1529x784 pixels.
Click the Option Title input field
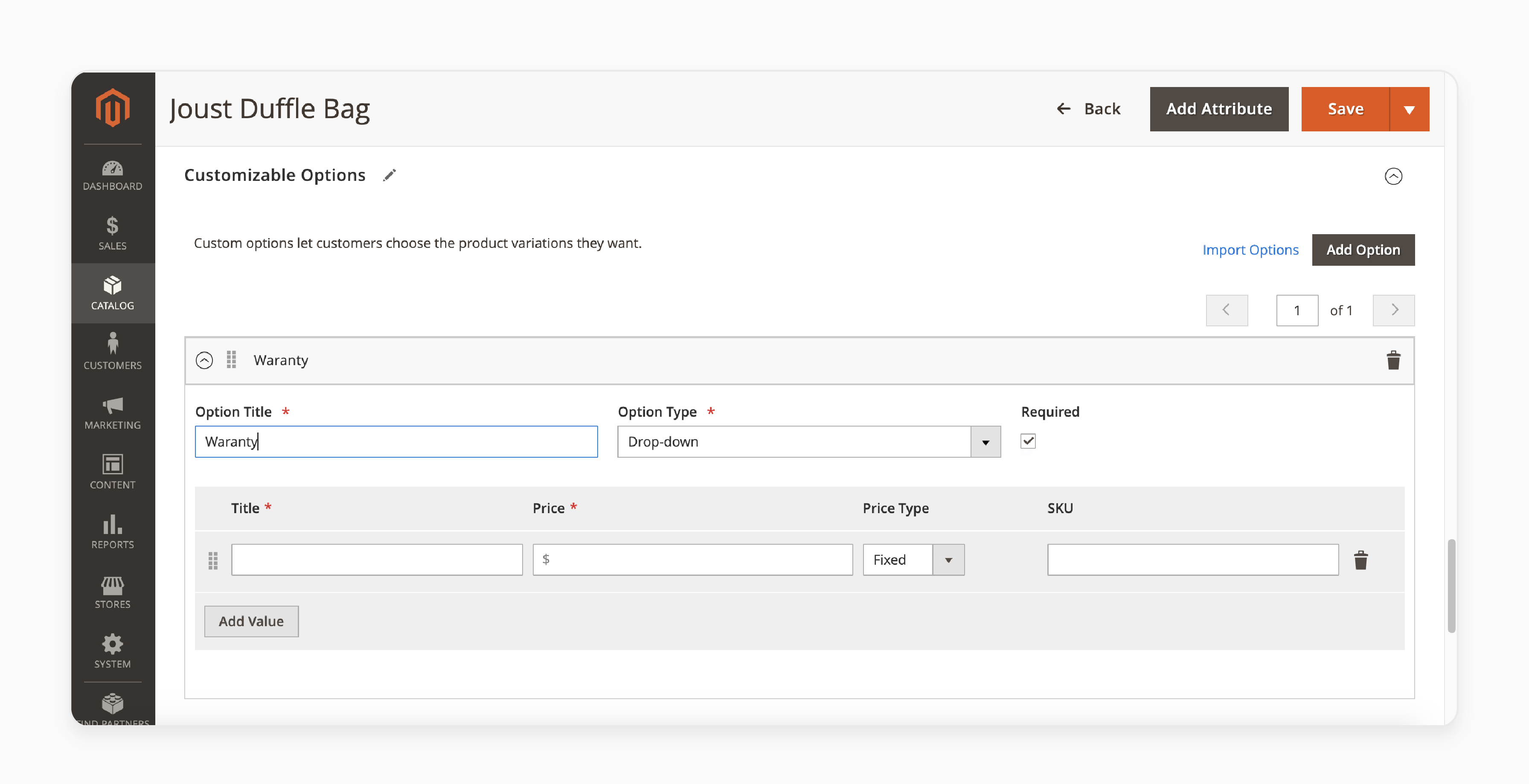pyautogui.click(x=396, y=441)
